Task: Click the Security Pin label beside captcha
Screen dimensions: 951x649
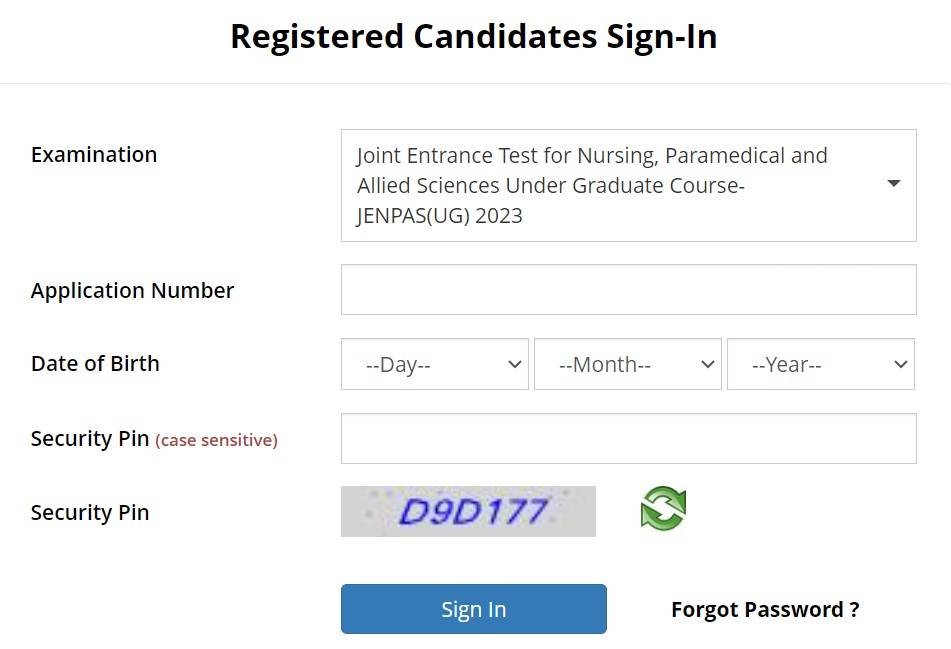Action: [x=90, y=512]
